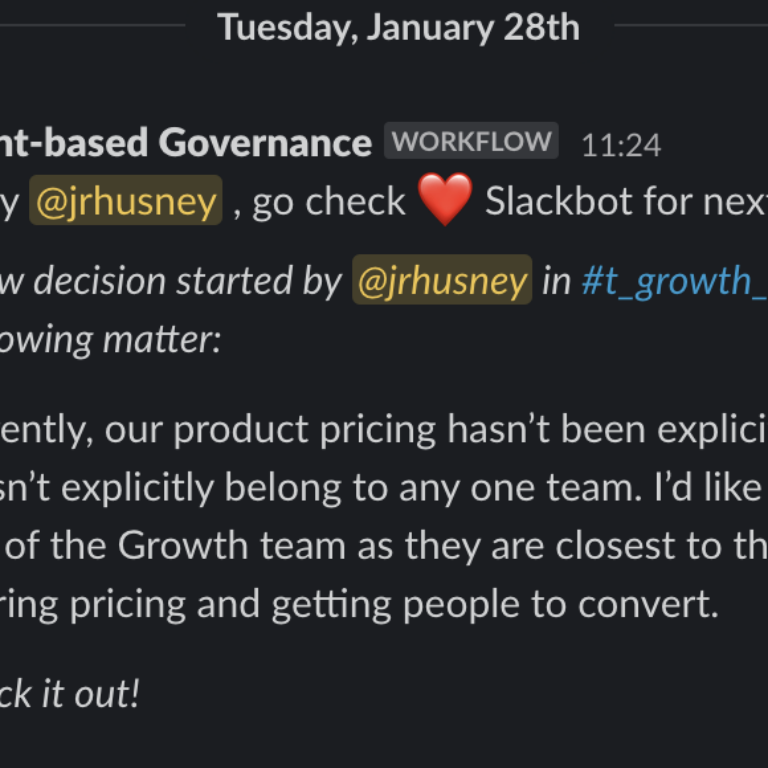Screen dimensions: 768x768
Task: Select the 'decision started by' italic text
Action: click(x=186, y=283)
